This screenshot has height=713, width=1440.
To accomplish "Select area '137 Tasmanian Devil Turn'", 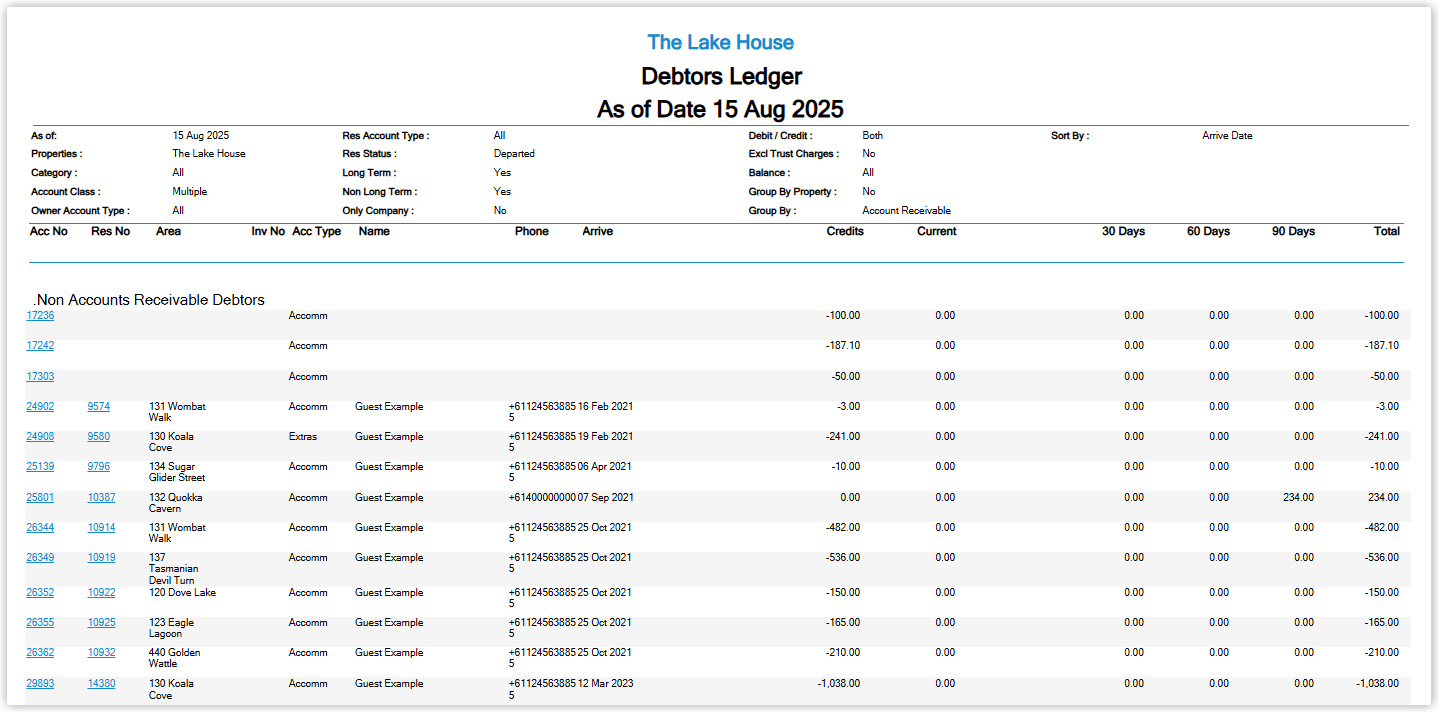I will [173, 569].
